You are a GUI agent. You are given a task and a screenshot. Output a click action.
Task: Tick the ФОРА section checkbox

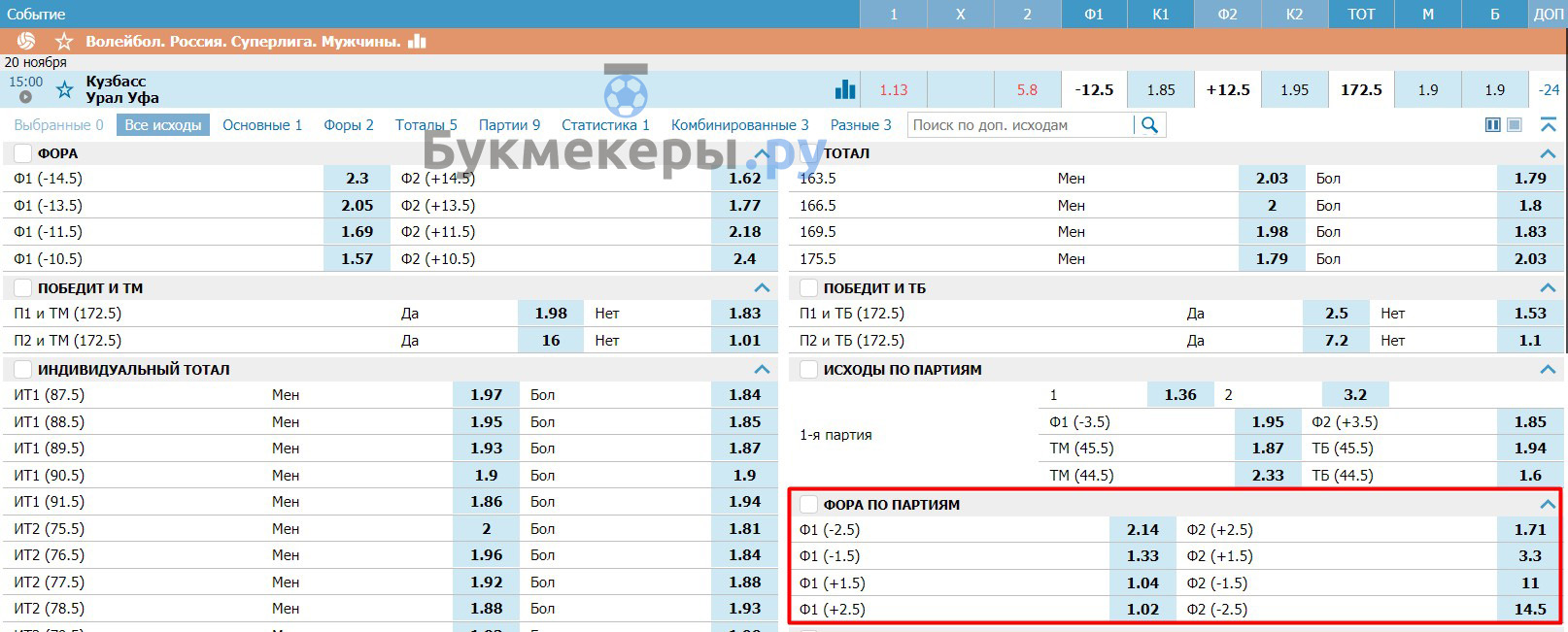click(x=22, y=153)
